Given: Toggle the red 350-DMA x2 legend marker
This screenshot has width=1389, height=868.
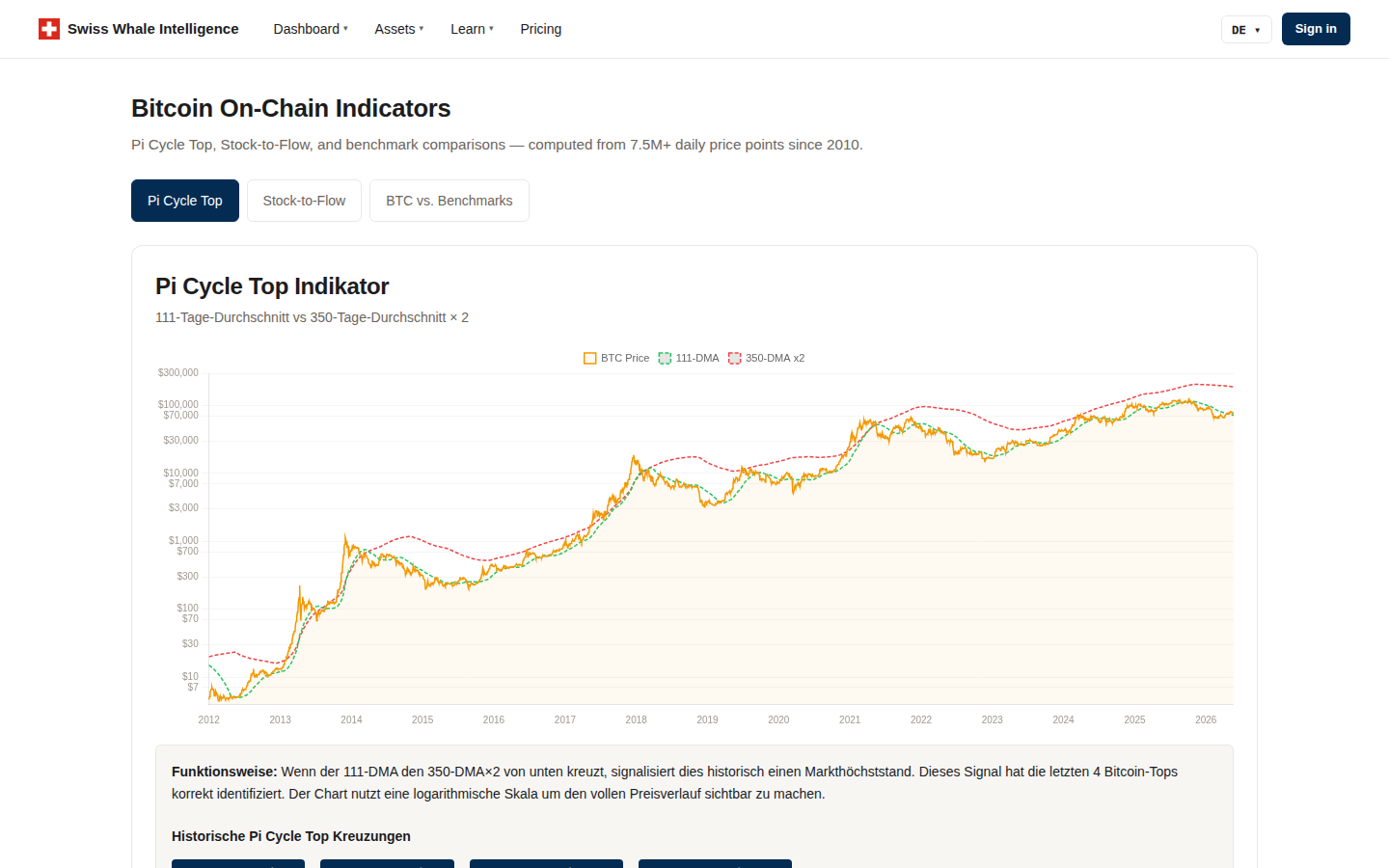Looking at the screenshot, I should [735, 358].
